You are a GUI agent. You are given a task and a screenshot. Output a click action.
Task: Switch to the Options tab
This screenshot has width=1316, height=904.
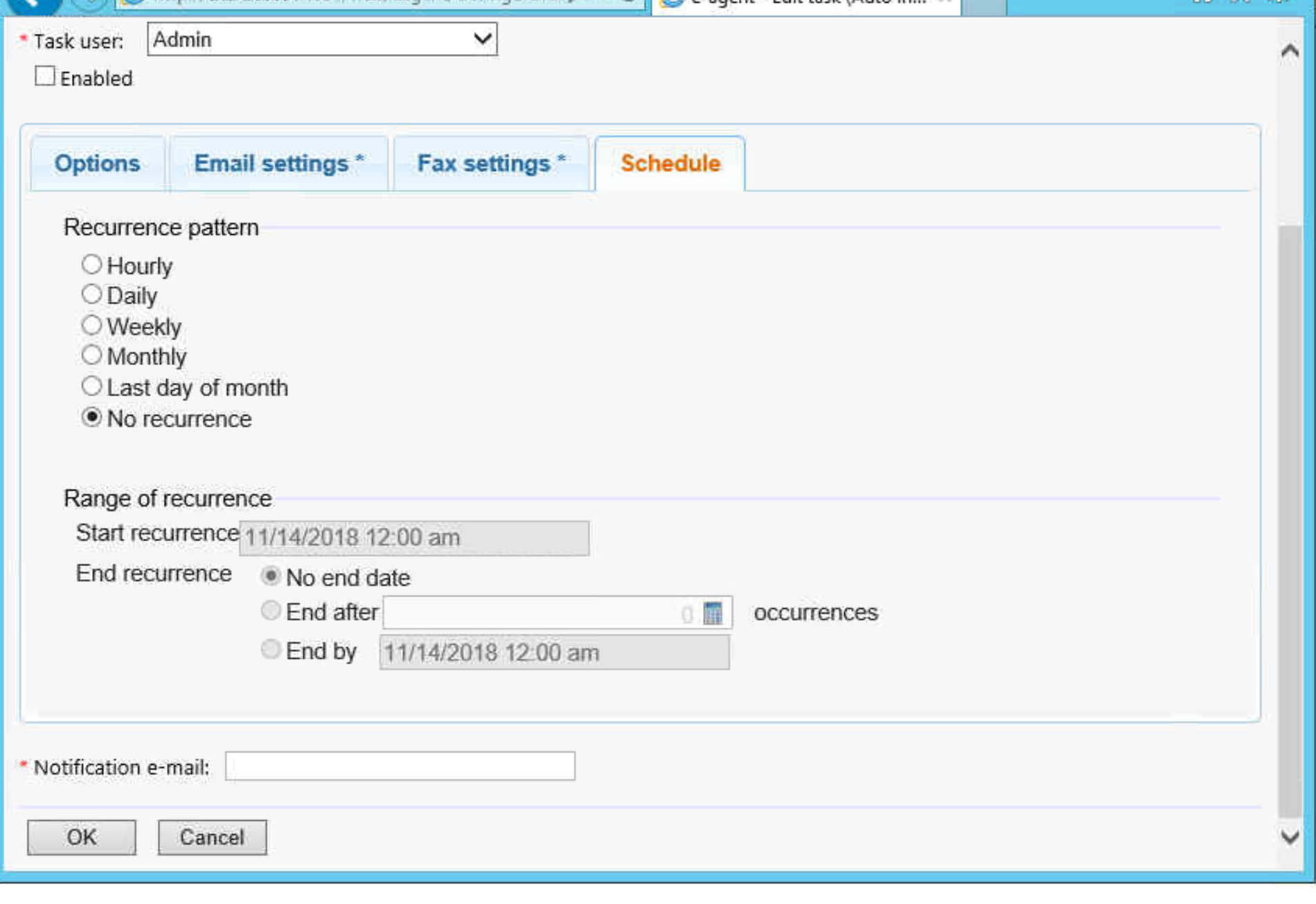[98, 163]
